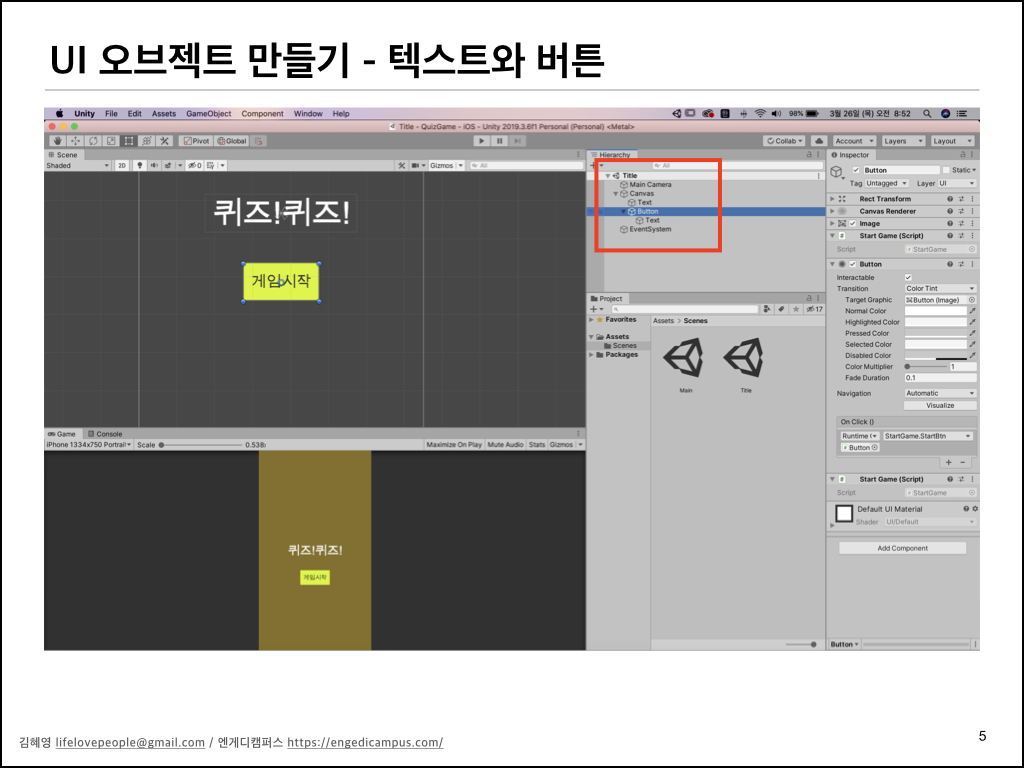Open the Shaded draw mode dropdown

coord(78,165)
